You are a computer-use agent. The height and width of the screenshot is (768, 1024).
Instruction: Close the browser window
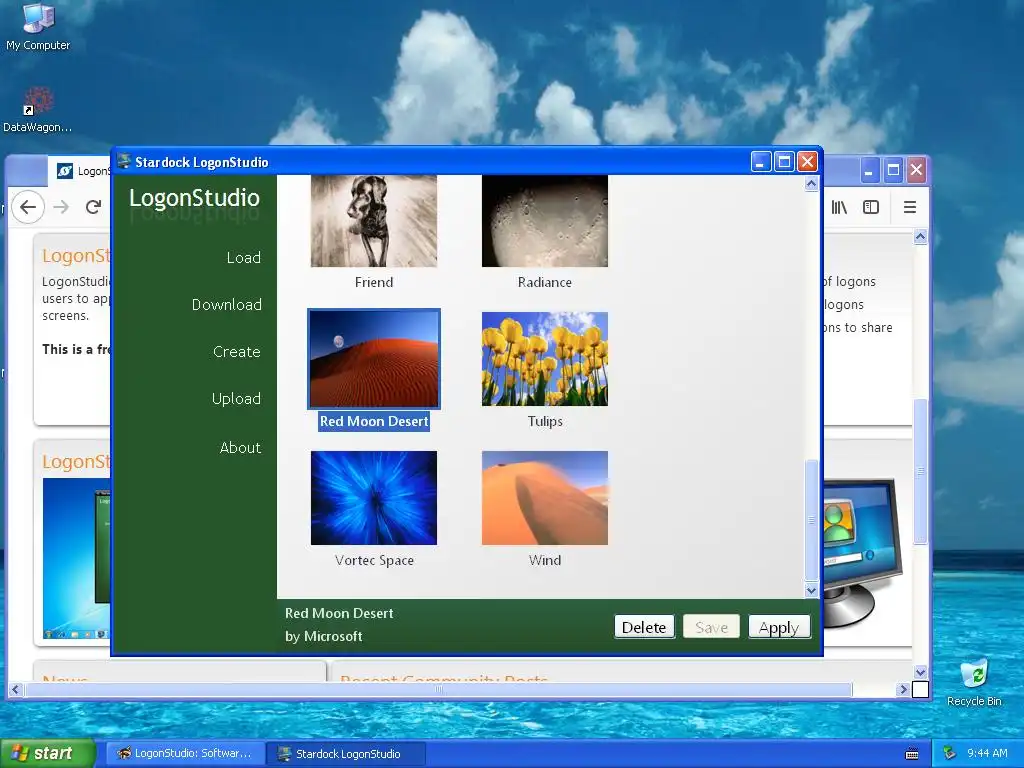916,170
